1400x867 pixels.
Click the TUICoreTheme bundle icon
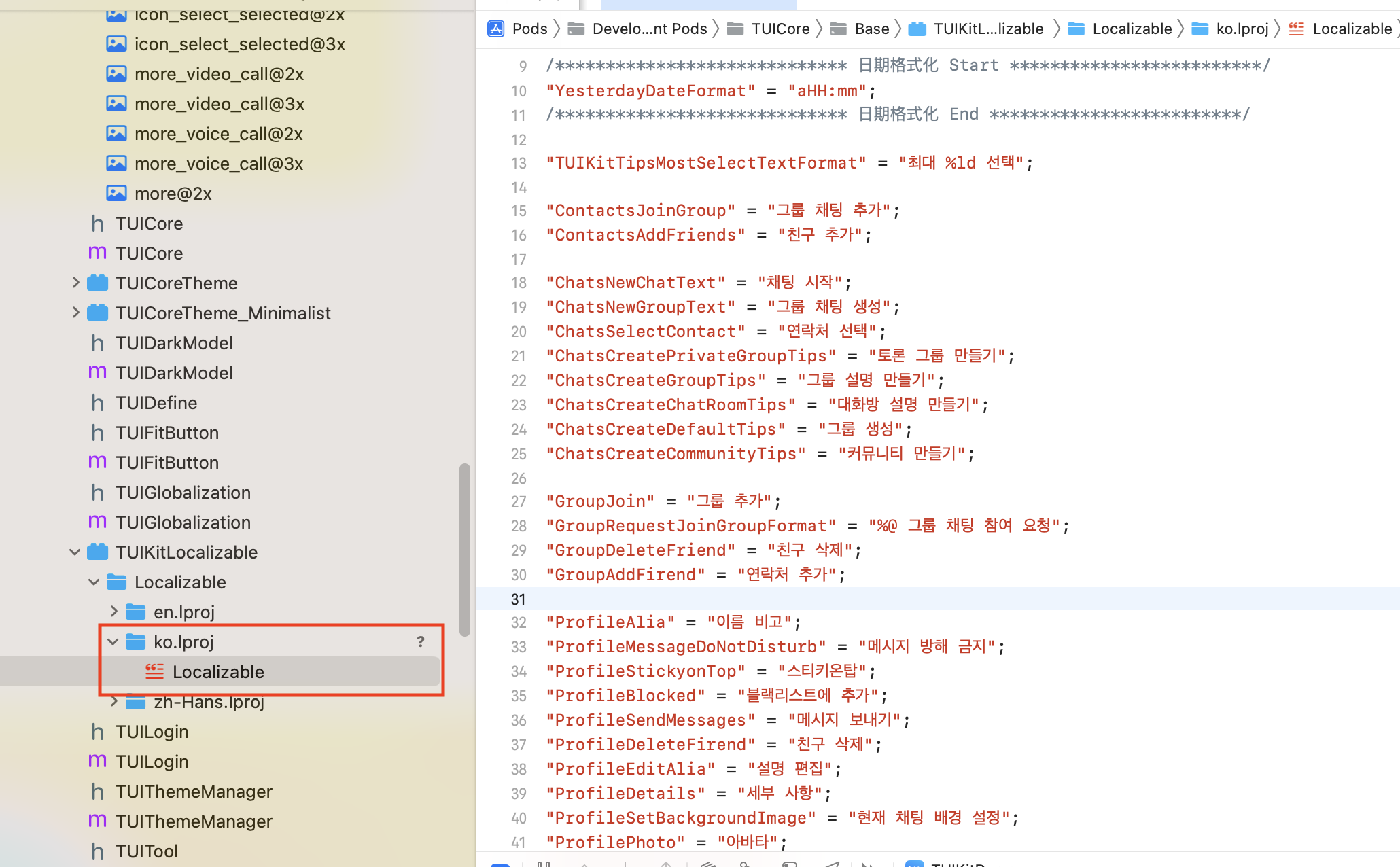pyautogui.click(x=98, y=283)
